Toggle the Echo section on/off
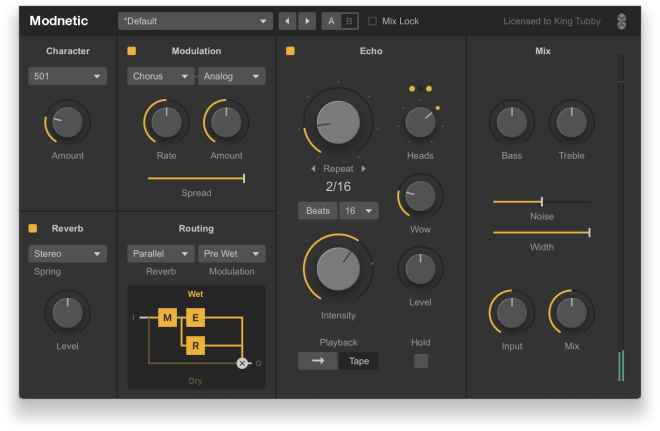 click(x=290, y=51)
